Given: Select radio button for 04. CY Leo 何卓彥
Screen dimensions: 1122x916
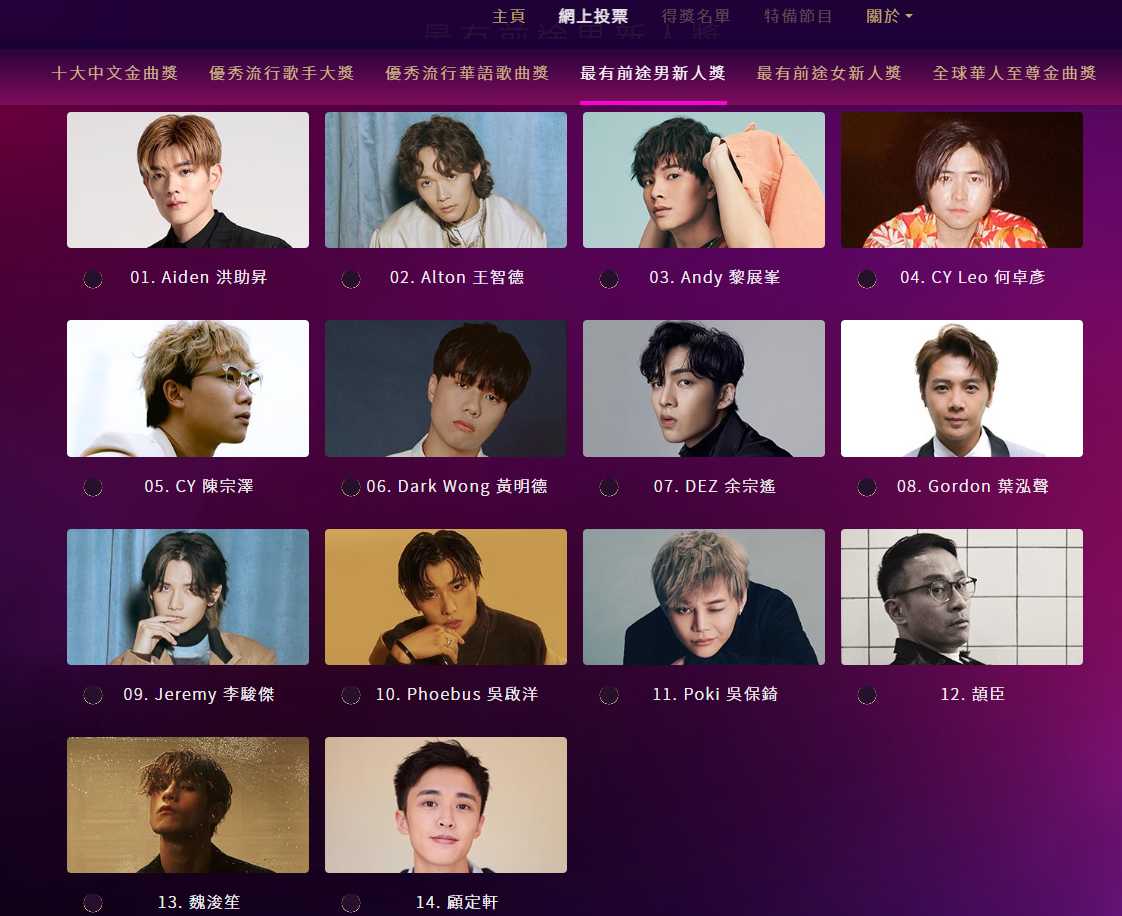Looking at the screenshot, I should click(867, 279).
